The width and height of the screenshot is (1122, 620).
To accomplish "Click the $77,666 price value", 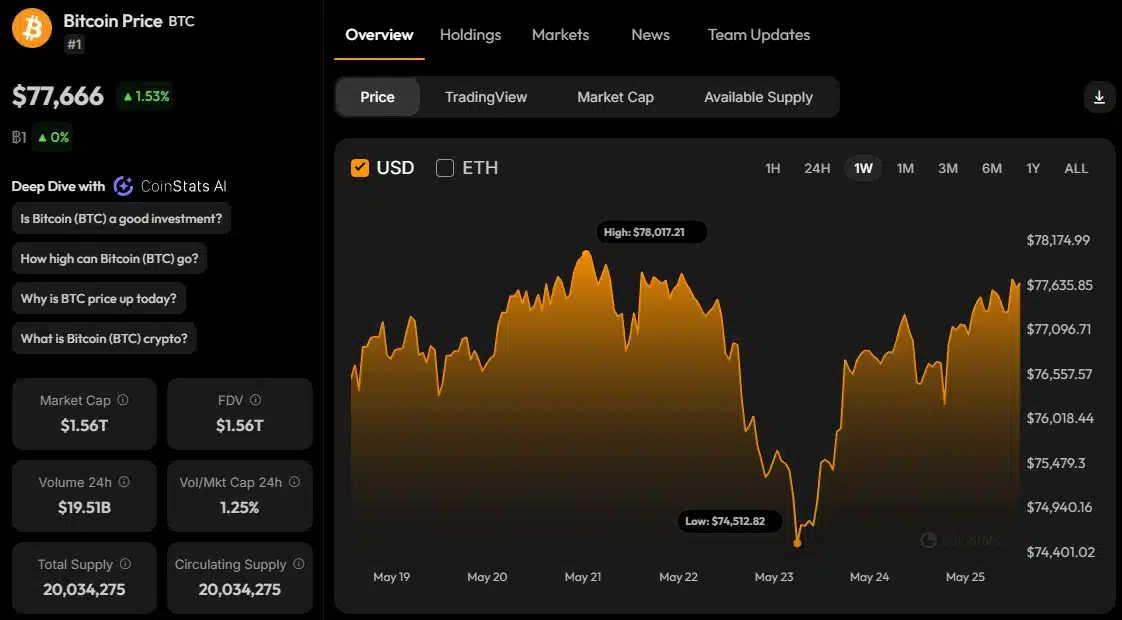I will (x=58, y=96).
